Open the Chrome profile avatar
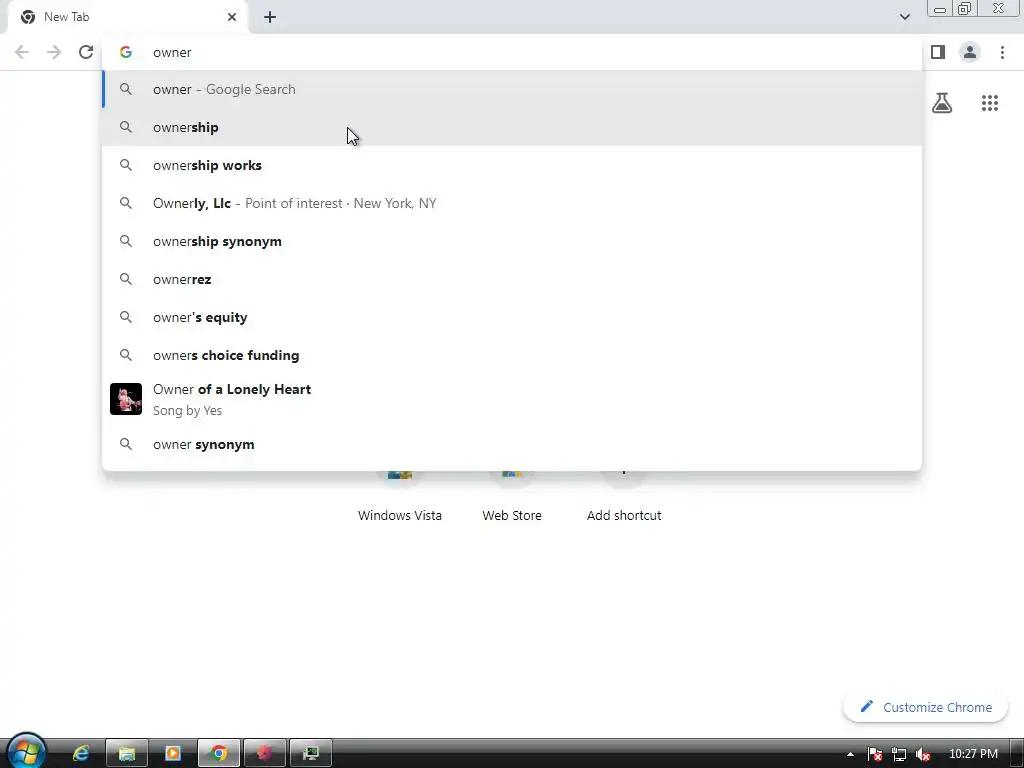The width and height of the screenshot is (1024, 768). (970, 52)
